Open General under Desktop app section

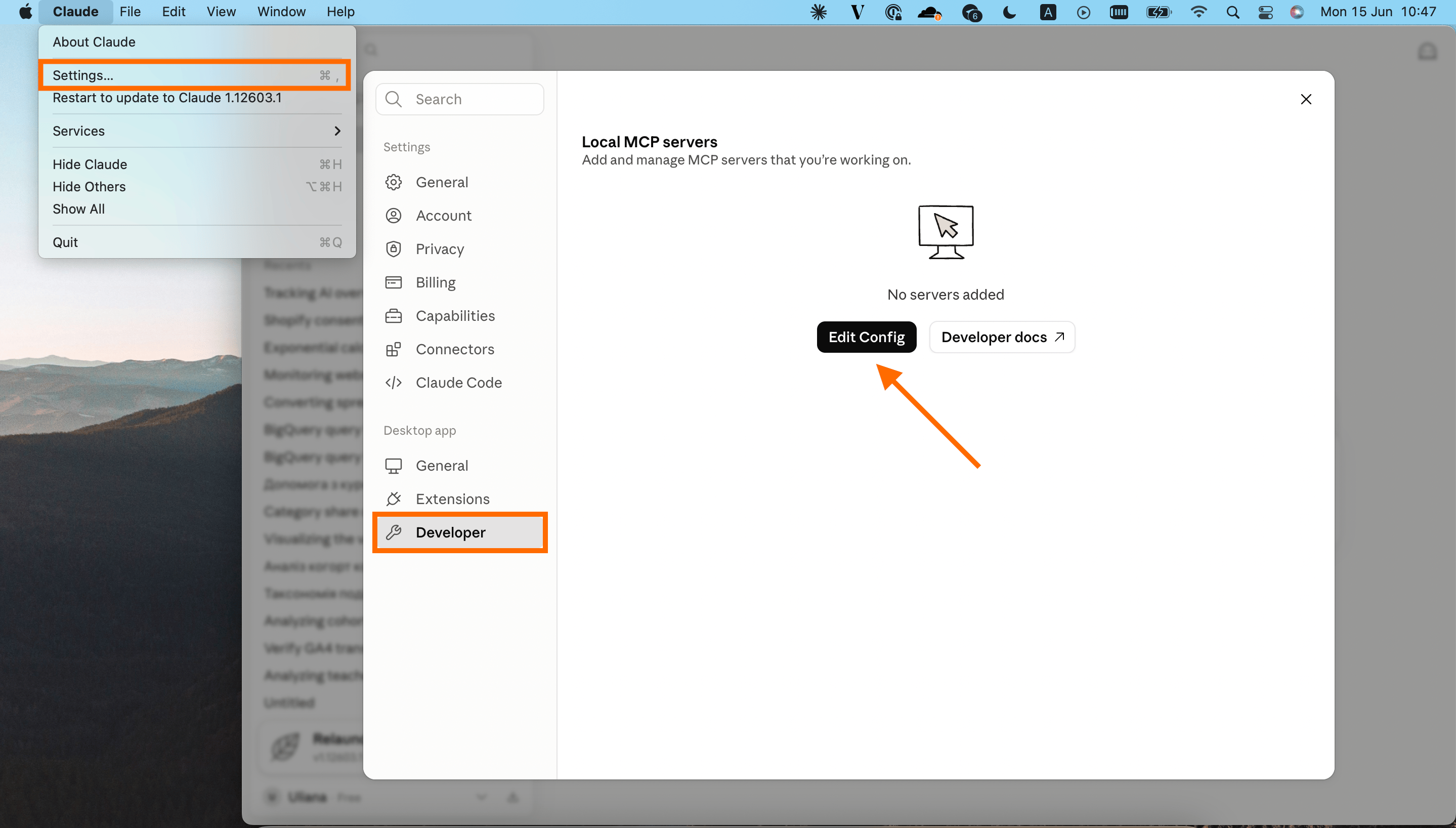(460, 466)
